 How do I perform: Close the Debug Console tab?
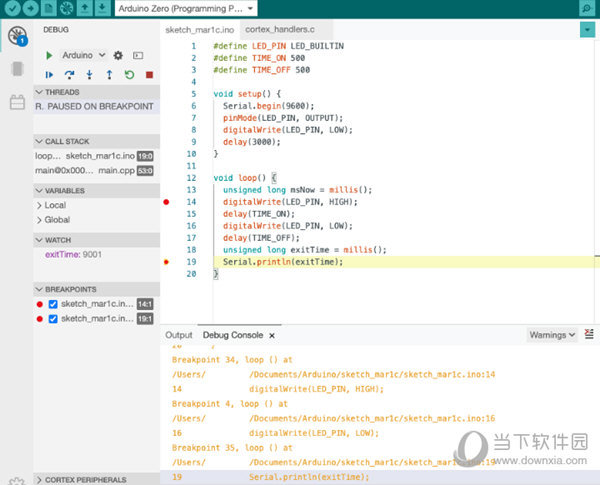tap(272, 335)
